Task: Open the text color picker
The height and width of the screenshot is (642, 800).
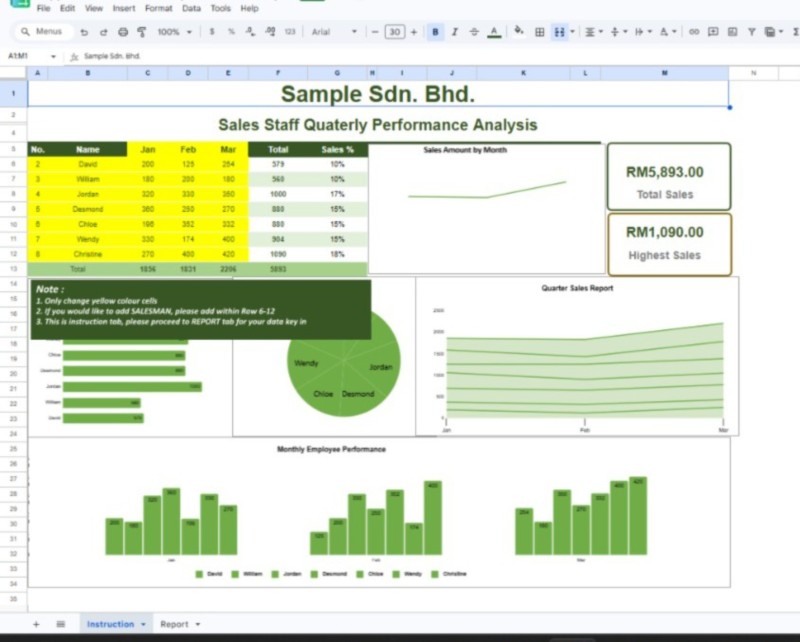Action: tap(494, 32)
